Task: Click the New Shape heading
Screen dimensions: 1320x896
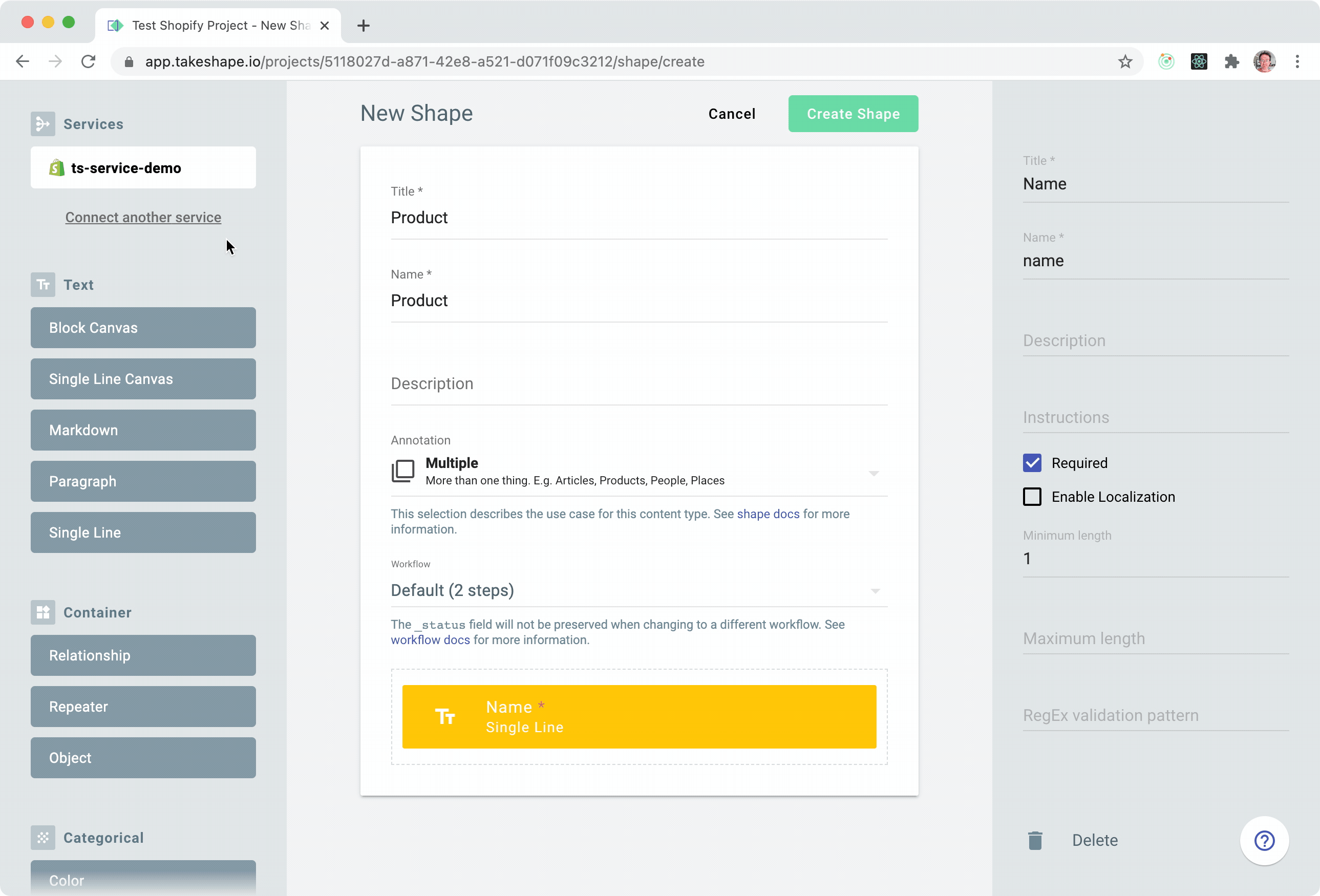Action: (416, 114)
